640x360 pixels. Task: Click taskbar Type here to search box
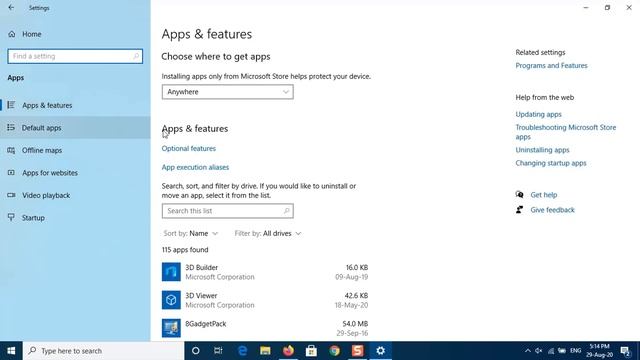click(104, 351)
